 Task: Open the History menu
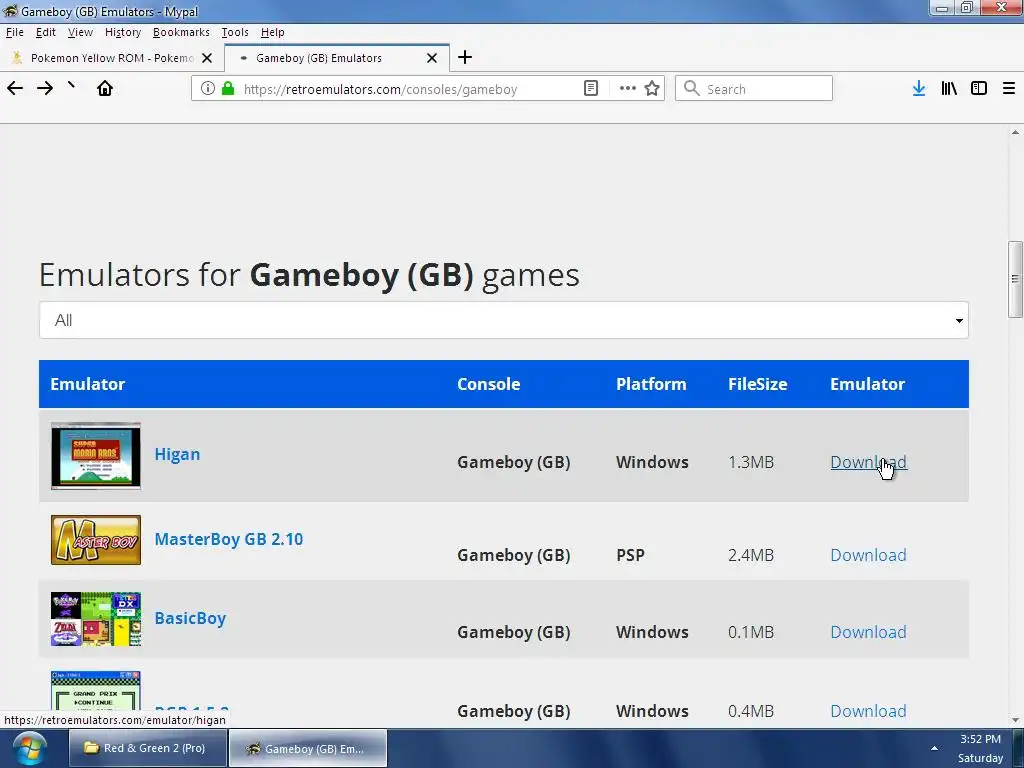click(x=123, y=32)
